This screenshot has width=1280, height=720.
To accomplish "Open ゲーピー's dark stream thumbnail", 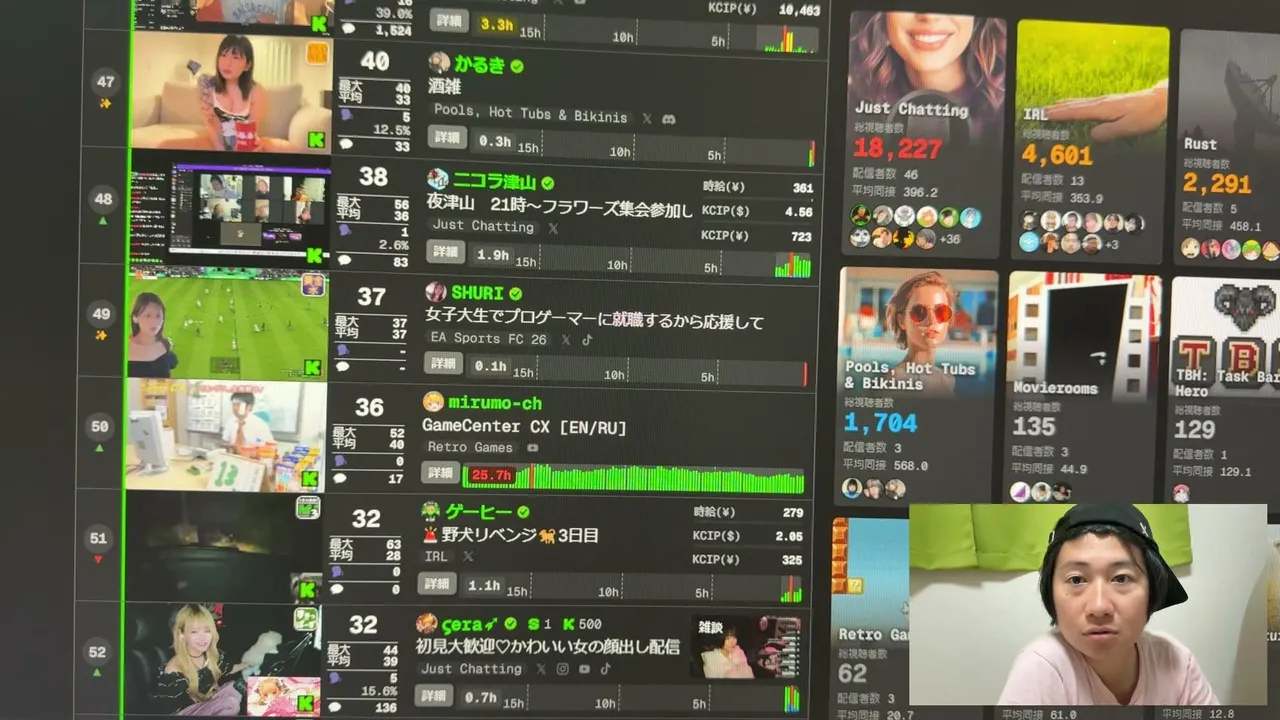I will [x=222, y=547].
